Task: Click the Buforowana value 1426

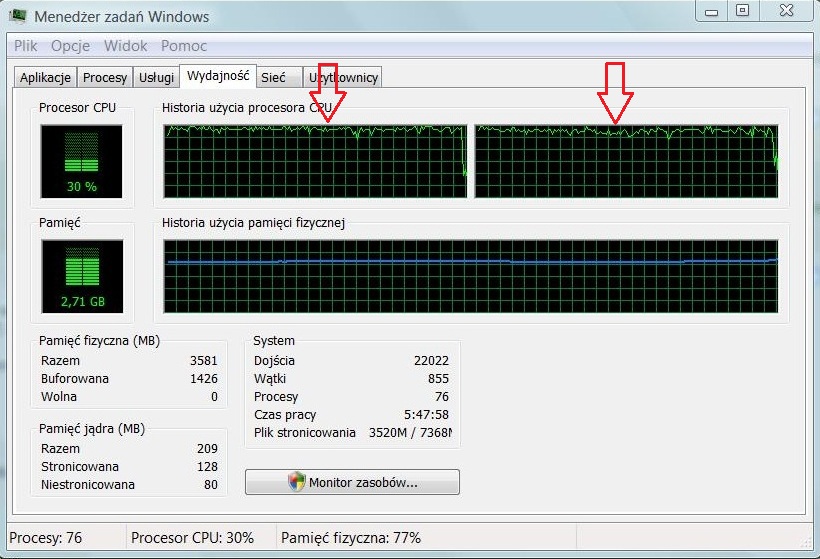Action: click(204, 379)
